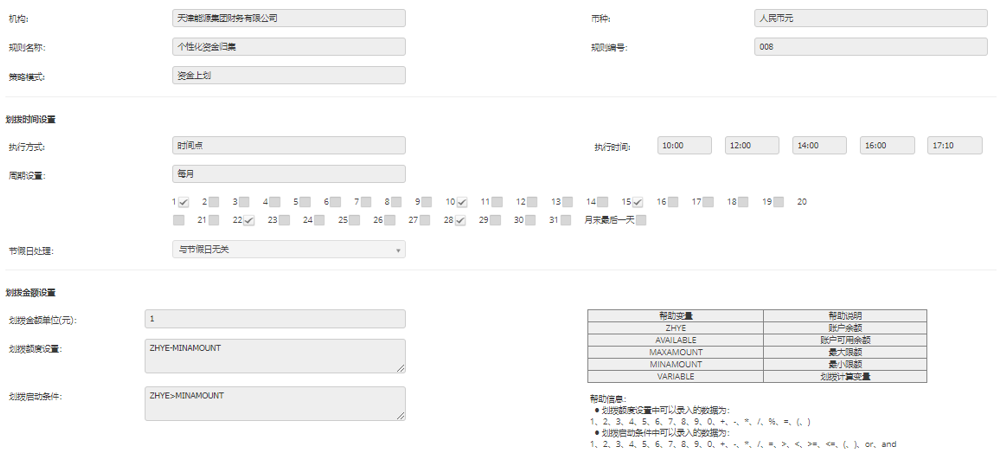This screenshot has height=464, width=1007.
Task: Click the 周期设置 field showing 每月
Action: point(289,174)
